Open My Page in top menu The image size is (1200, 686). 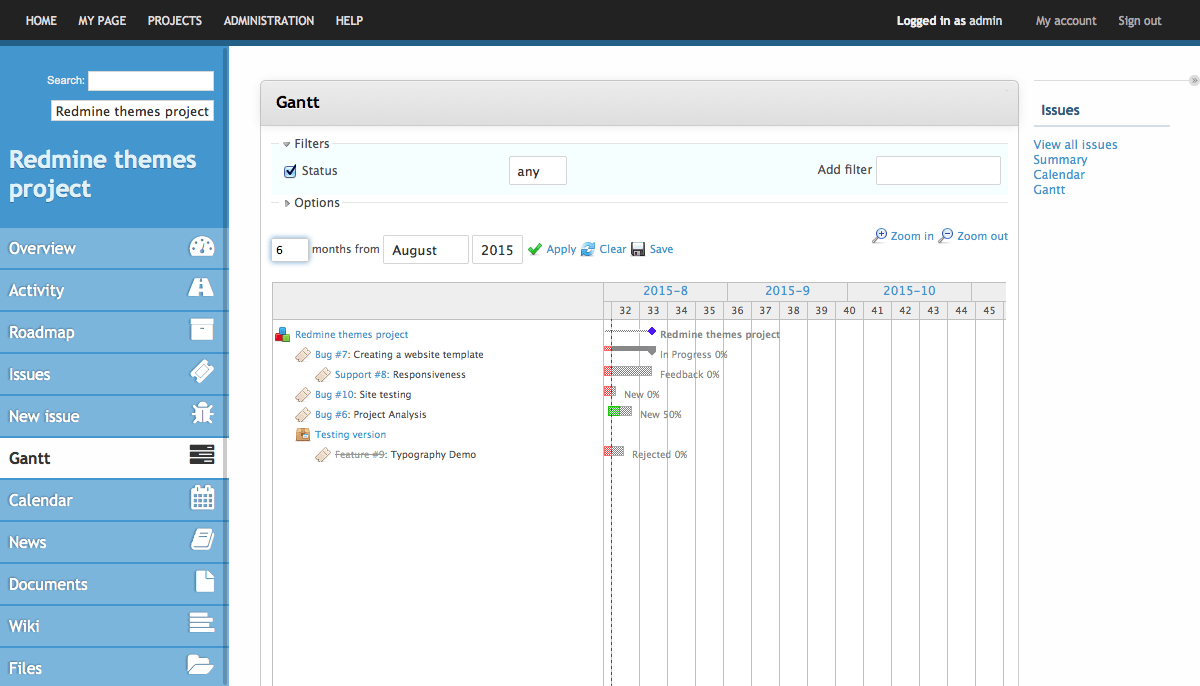point(102,20)
